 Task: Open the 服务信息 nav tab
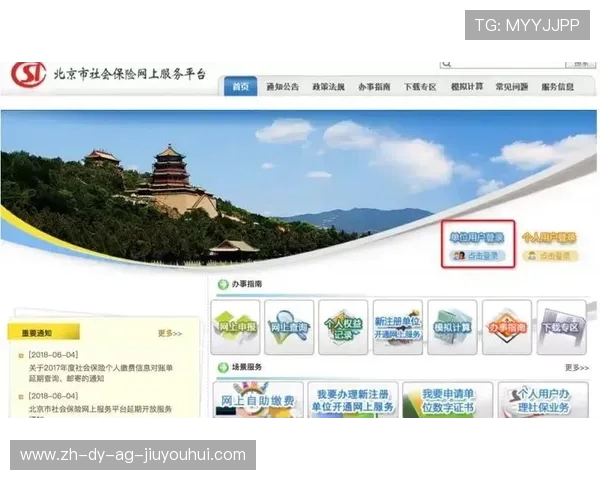click(x=558, y=87)
